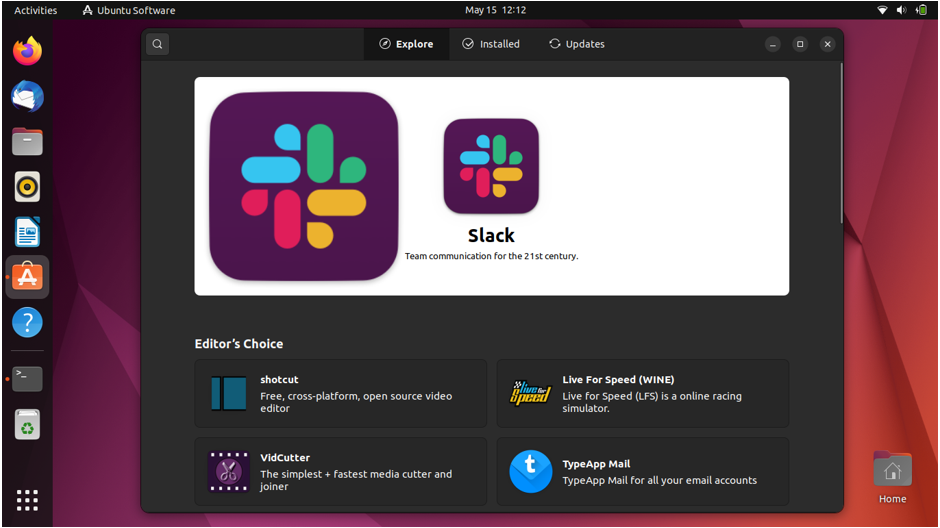Open the Installed tab

pyautogui.click(x=491, y=44)
